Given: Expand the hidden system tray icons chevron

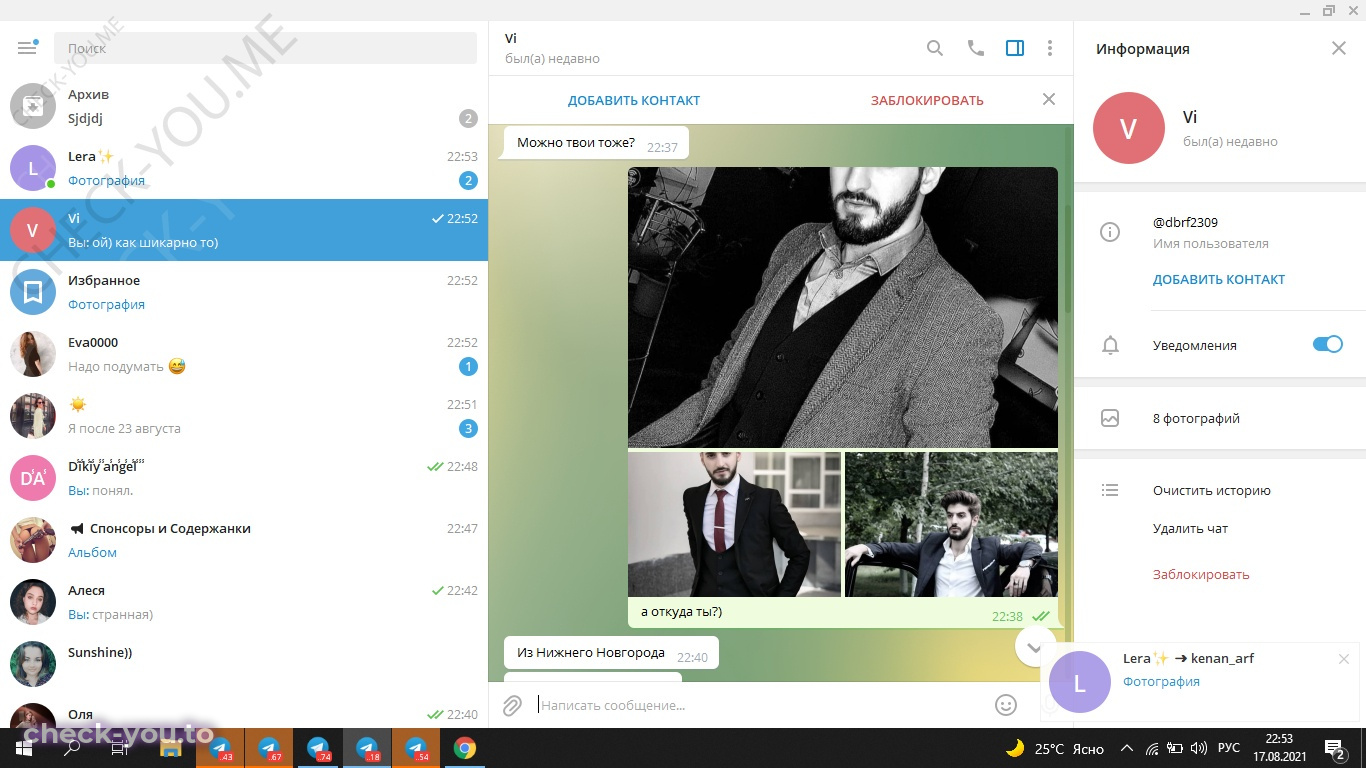Looking at the screenshot, I should coord(1127,748).
